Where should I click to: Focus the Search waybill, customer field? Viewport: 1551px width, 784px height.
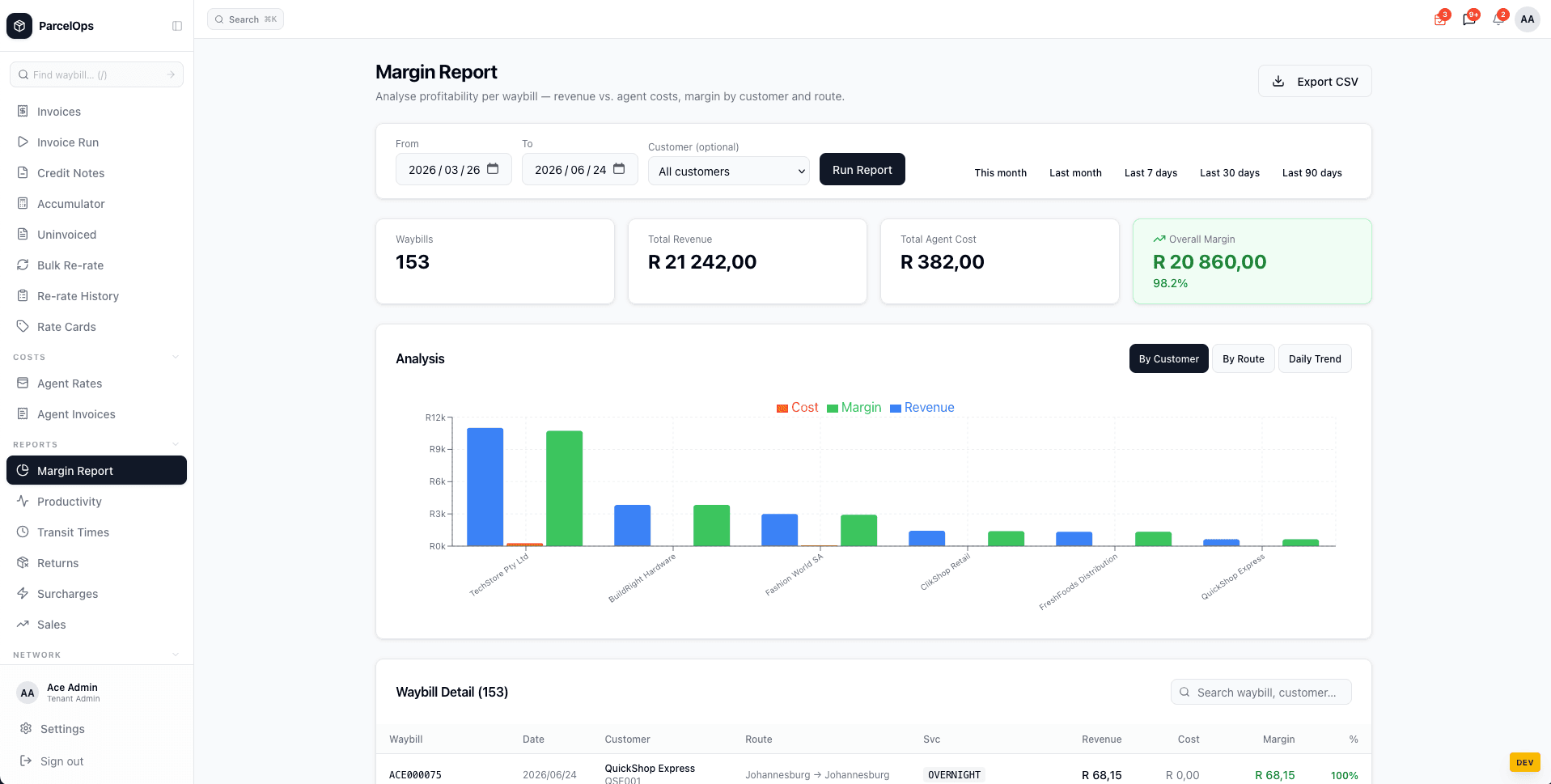click(1261, 692)
